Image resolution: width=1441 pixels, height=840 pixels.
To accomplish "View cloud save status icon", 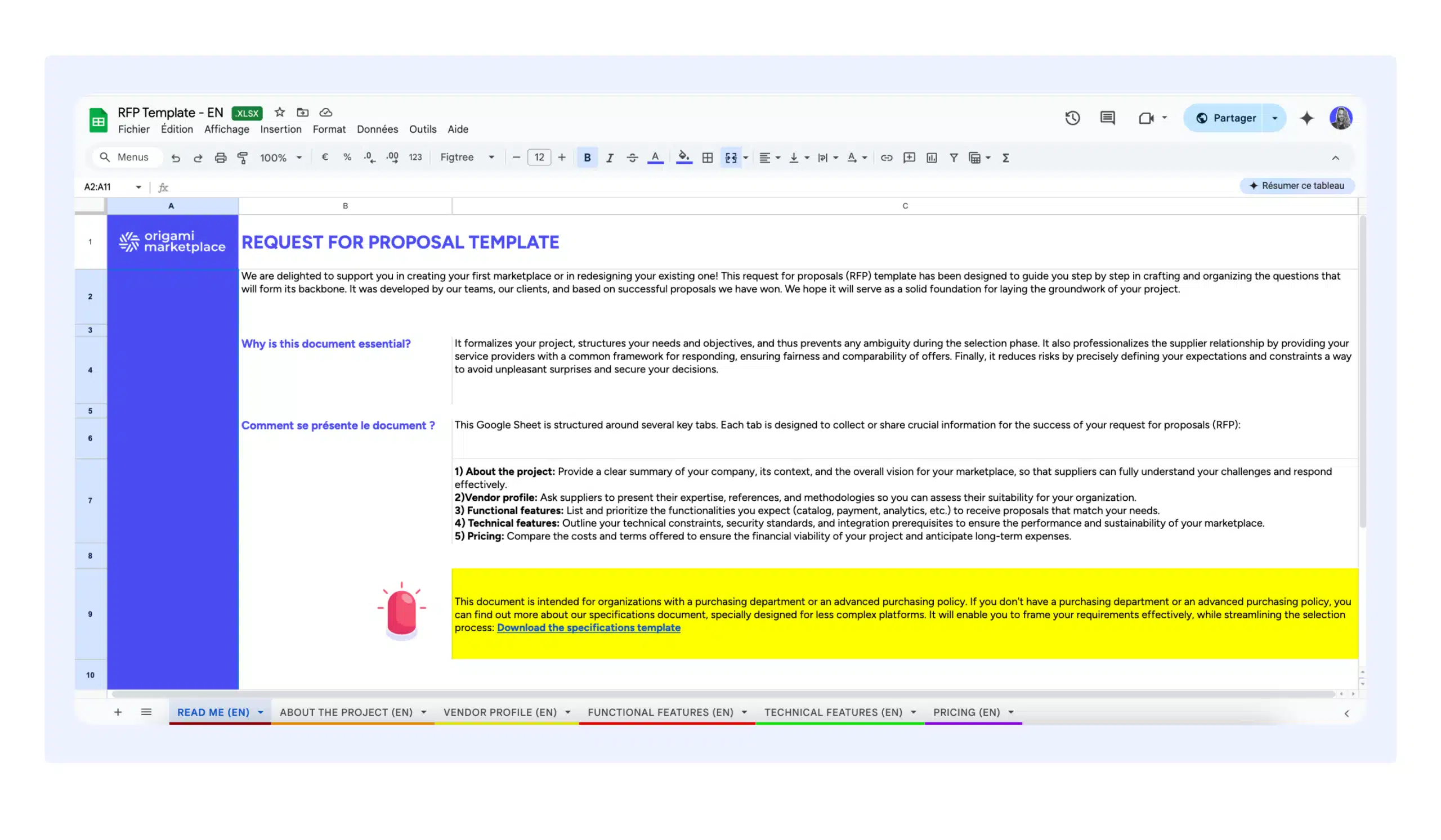I will coord(325,112).
